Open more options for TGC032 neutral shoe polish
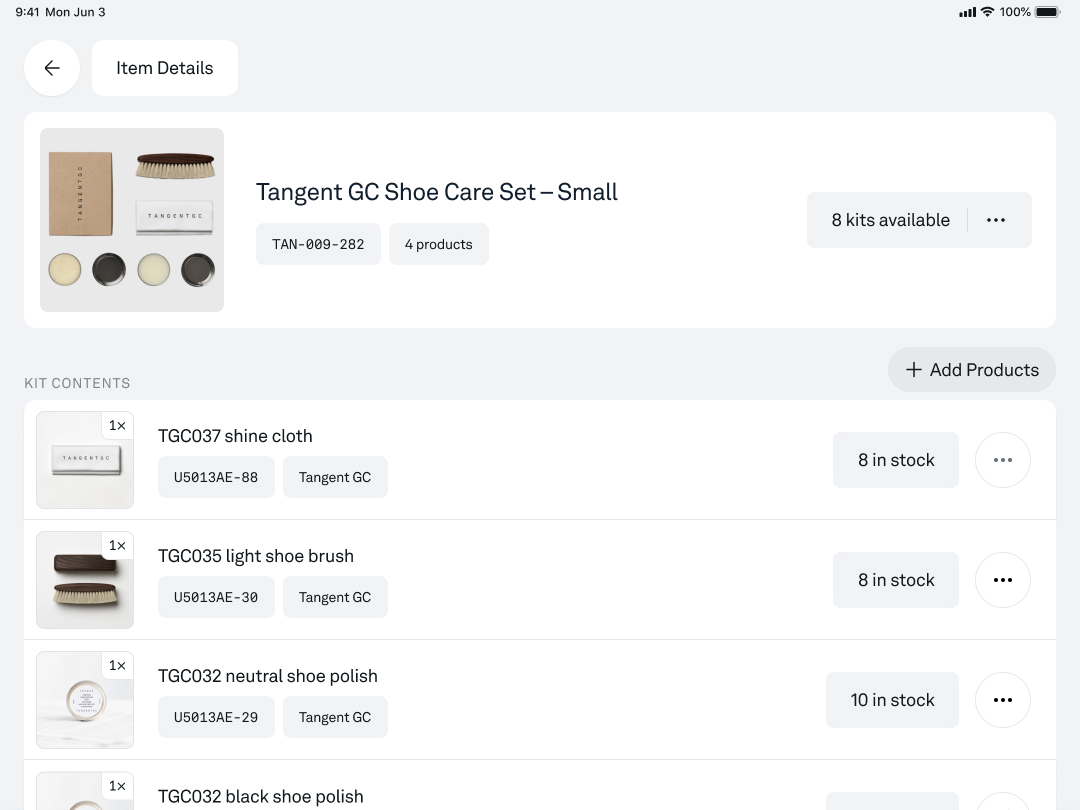1080x810 pixels. click(x=1003, y=700)
